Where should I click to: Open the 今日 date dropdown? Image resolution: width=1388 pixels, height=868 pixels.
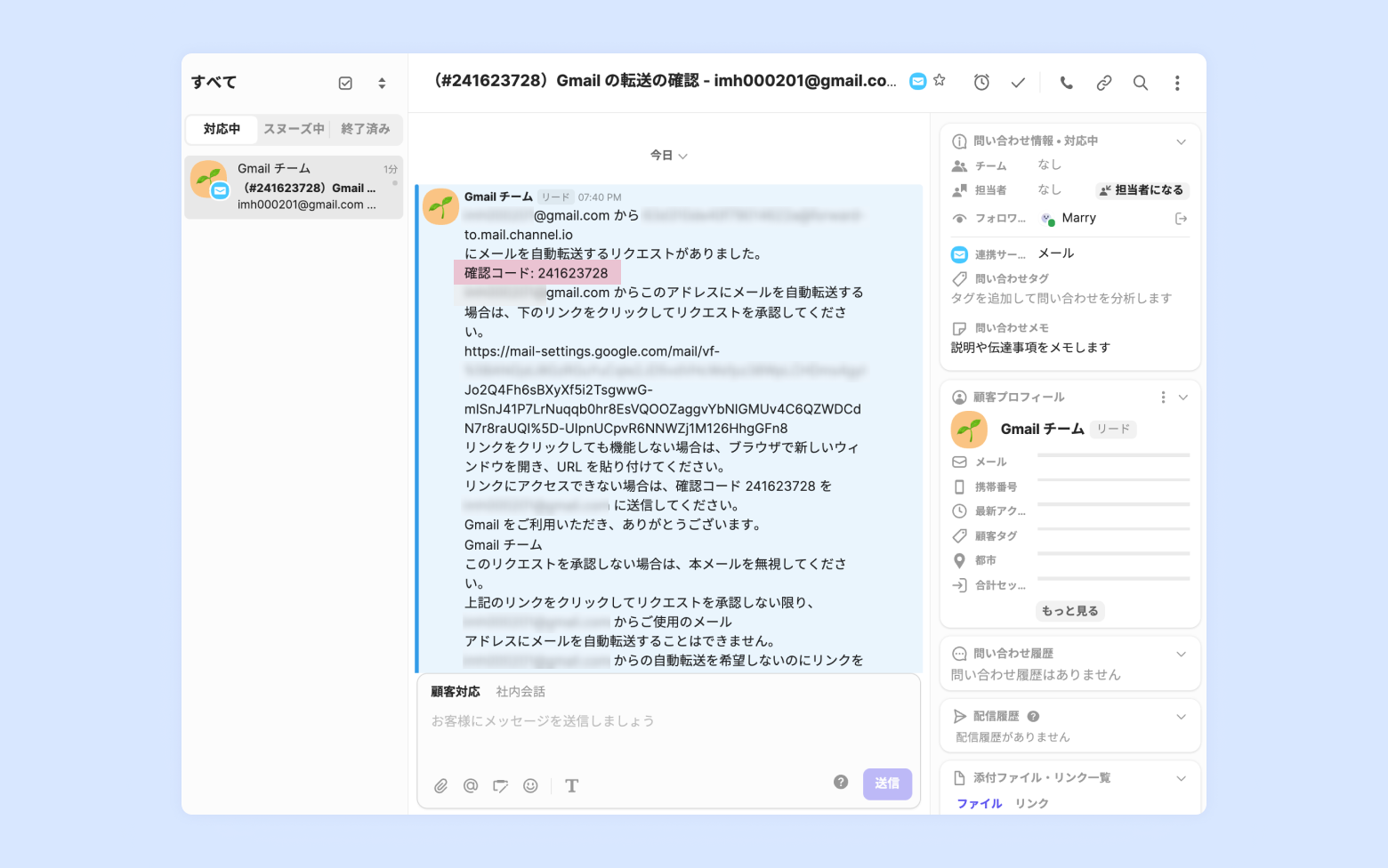pyautogui.click(x=668, y=156)
